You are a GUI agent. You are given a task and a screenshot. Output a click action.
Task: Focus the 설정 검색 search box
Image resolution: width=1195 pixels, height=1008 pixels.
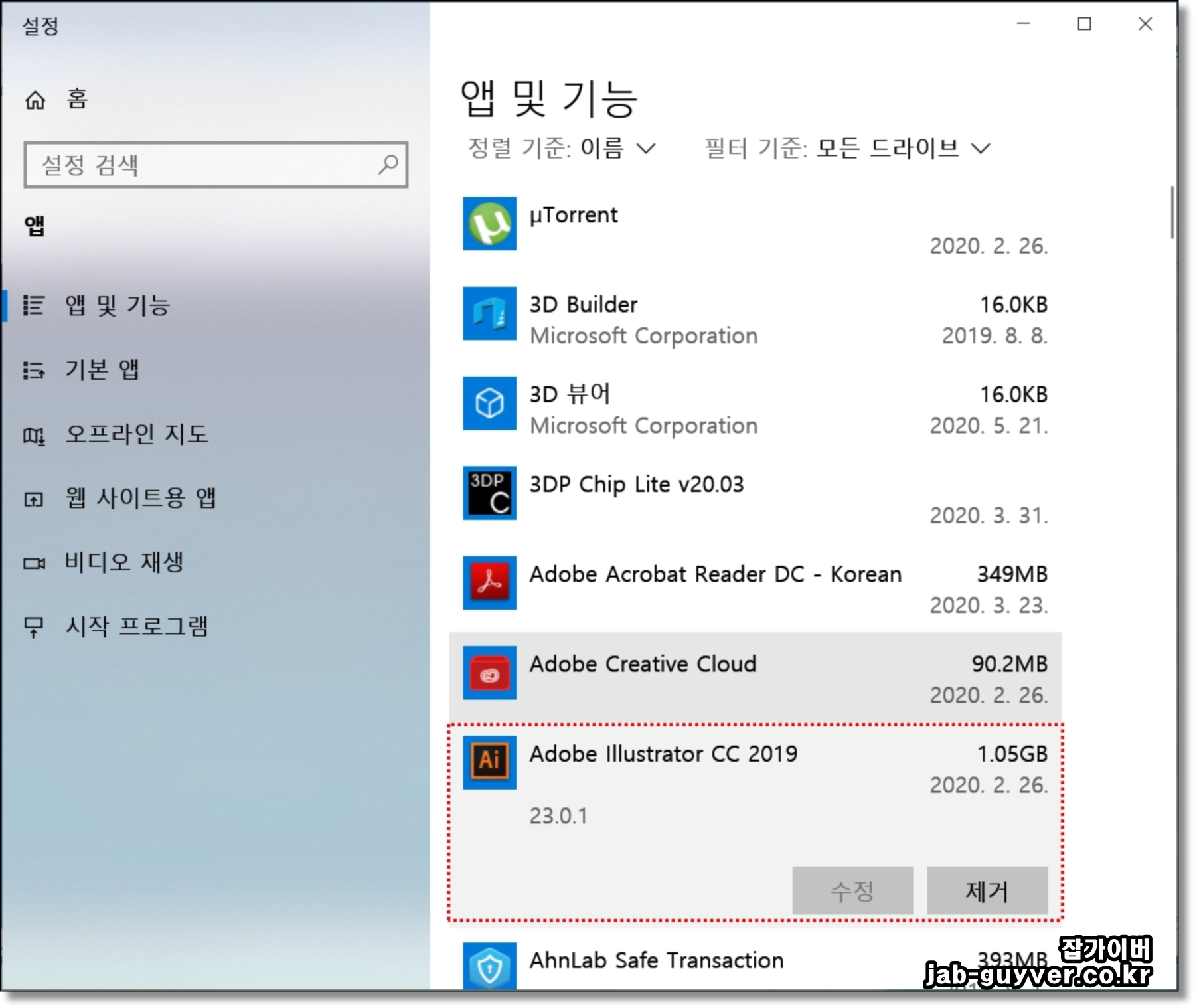[x=216, y=165]
